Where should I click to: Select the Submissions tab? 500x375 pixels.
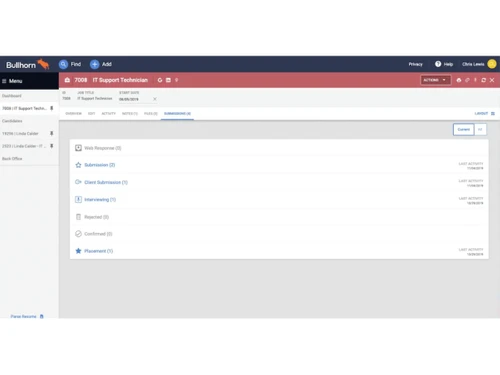click(177, 114)
